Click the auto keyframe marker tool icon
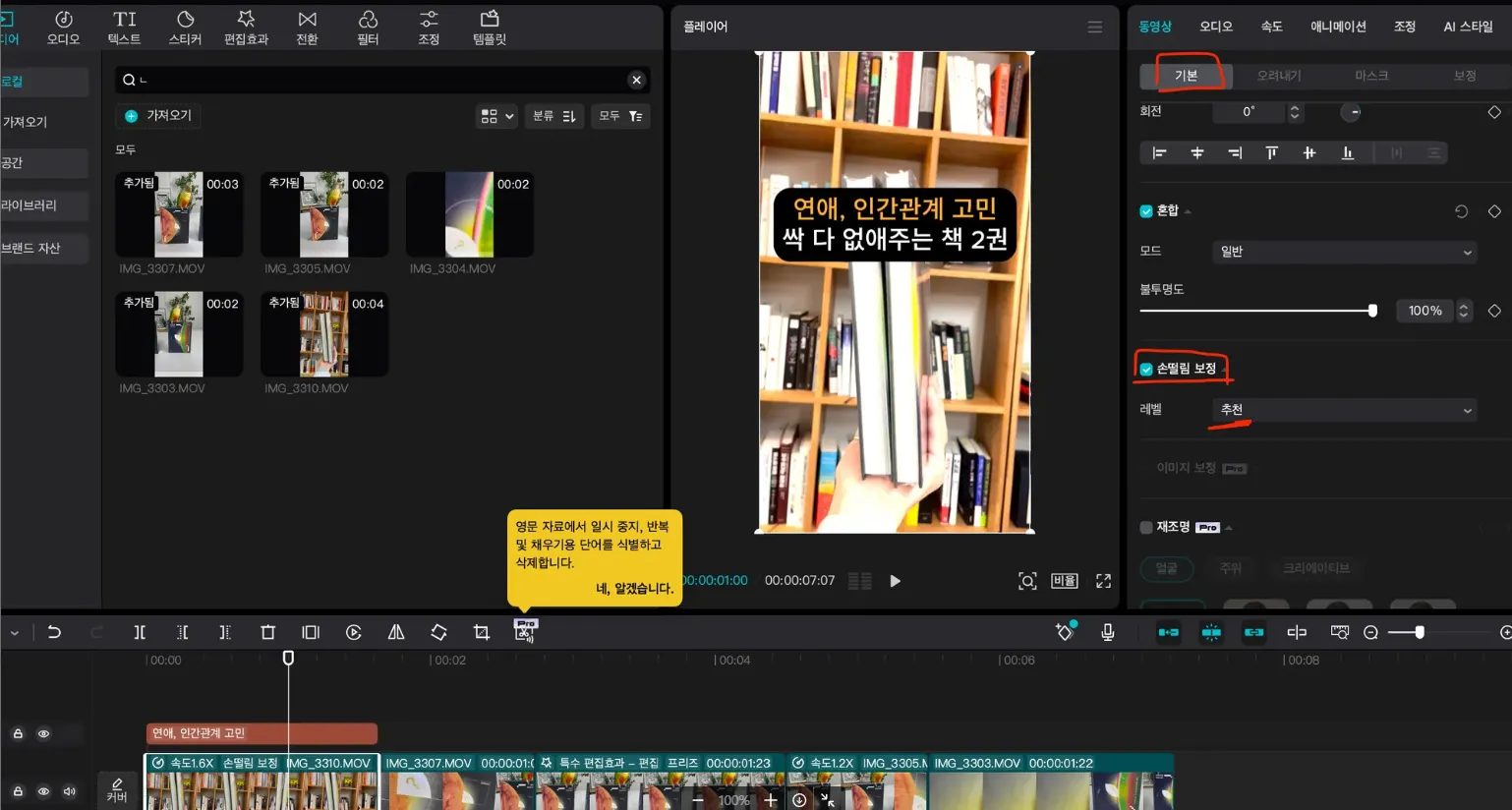Screen dimensions: 1512x810 [1065, 631]
